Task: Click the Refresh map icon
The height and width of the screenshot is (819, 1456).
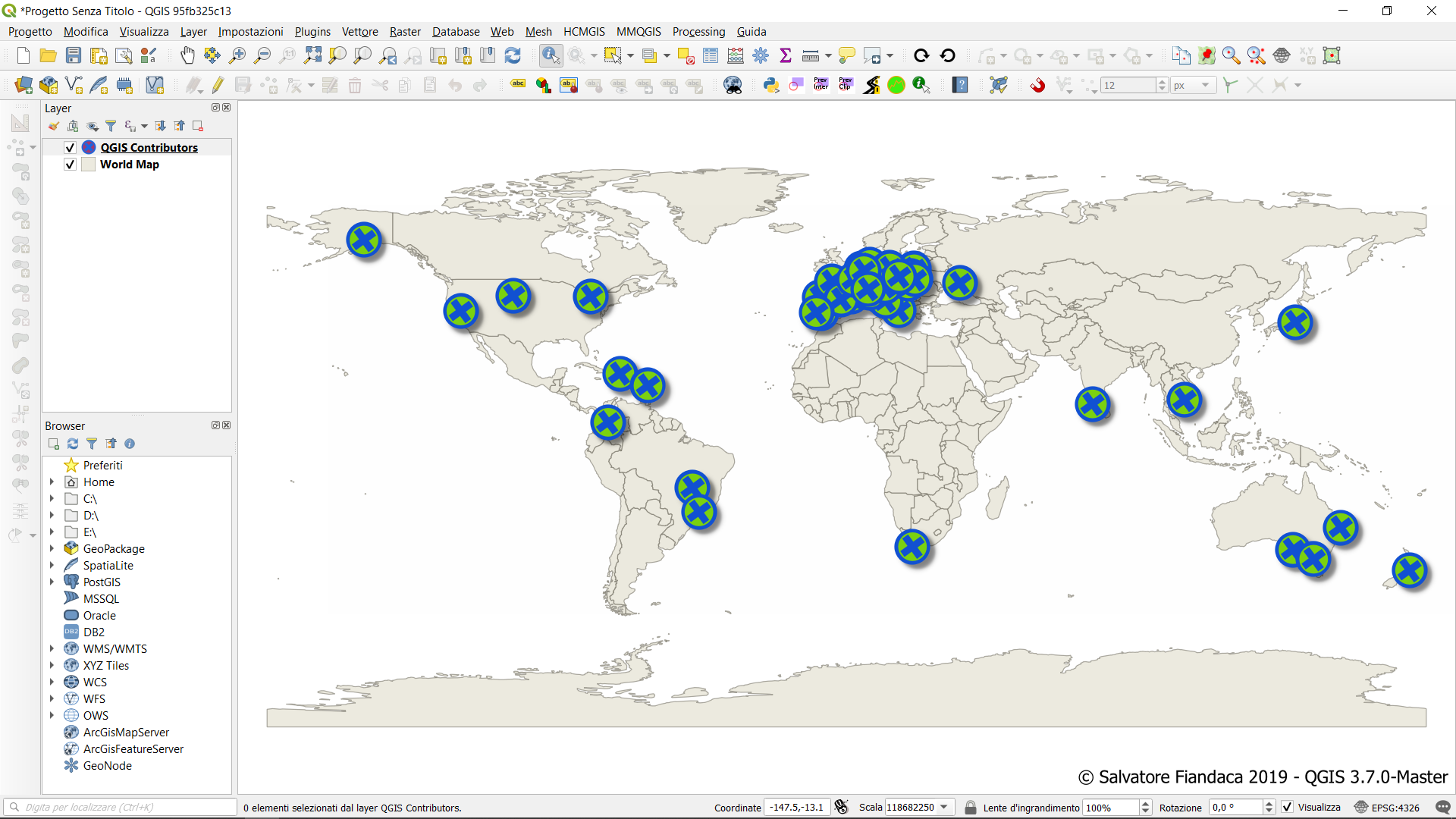Action: tap(513, 55)
